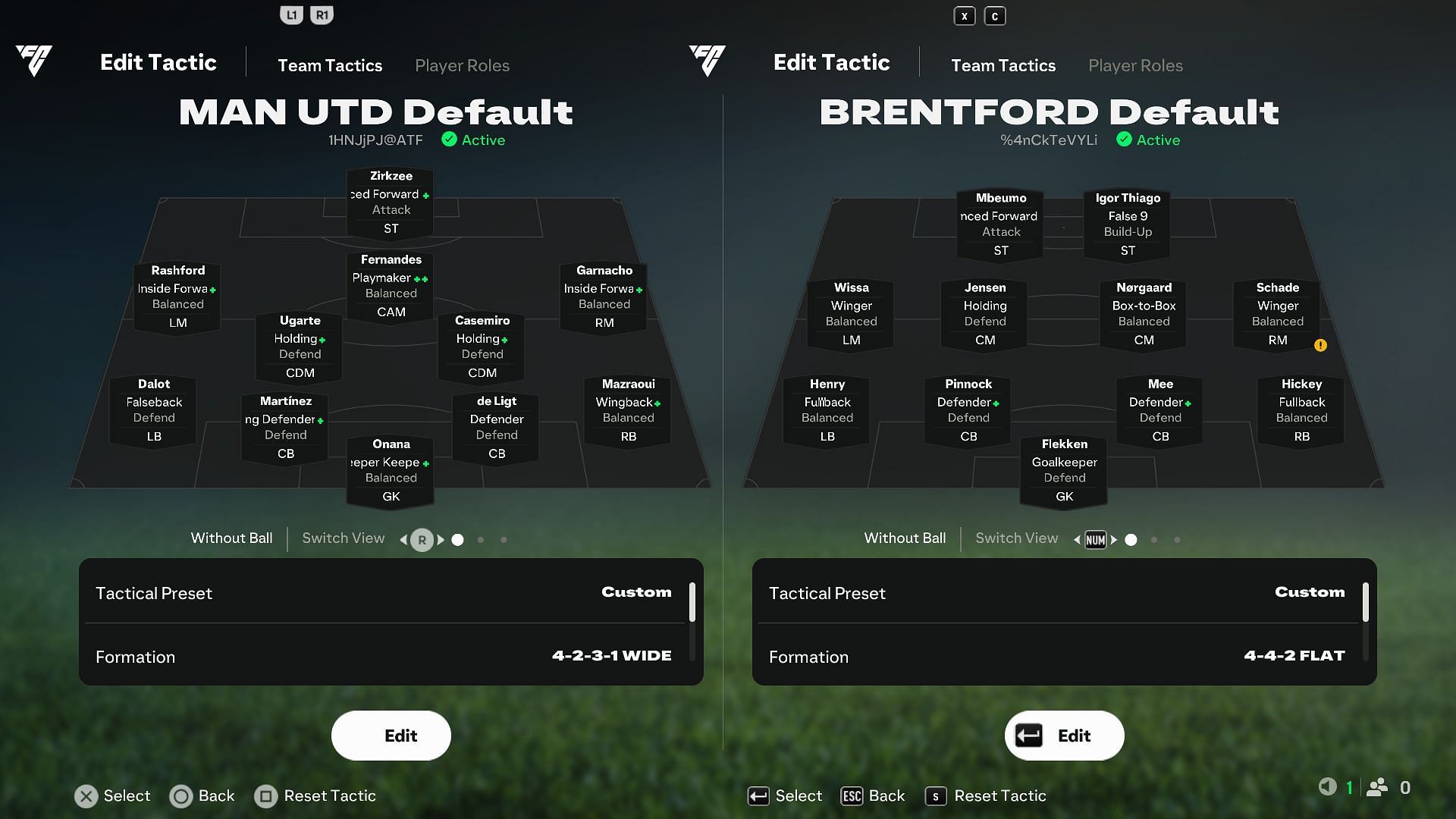The image size is (1456, 819).
Task: Select Team Tactics tab for Brentford
Action: click(1003, 65)
